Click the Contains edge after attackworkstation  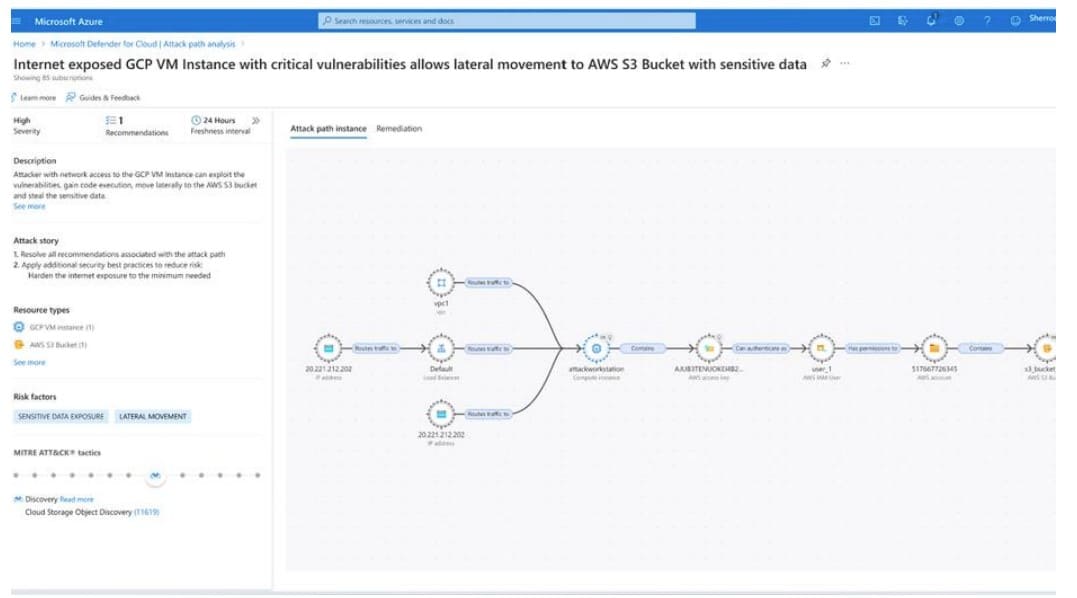tap(643, 349)
